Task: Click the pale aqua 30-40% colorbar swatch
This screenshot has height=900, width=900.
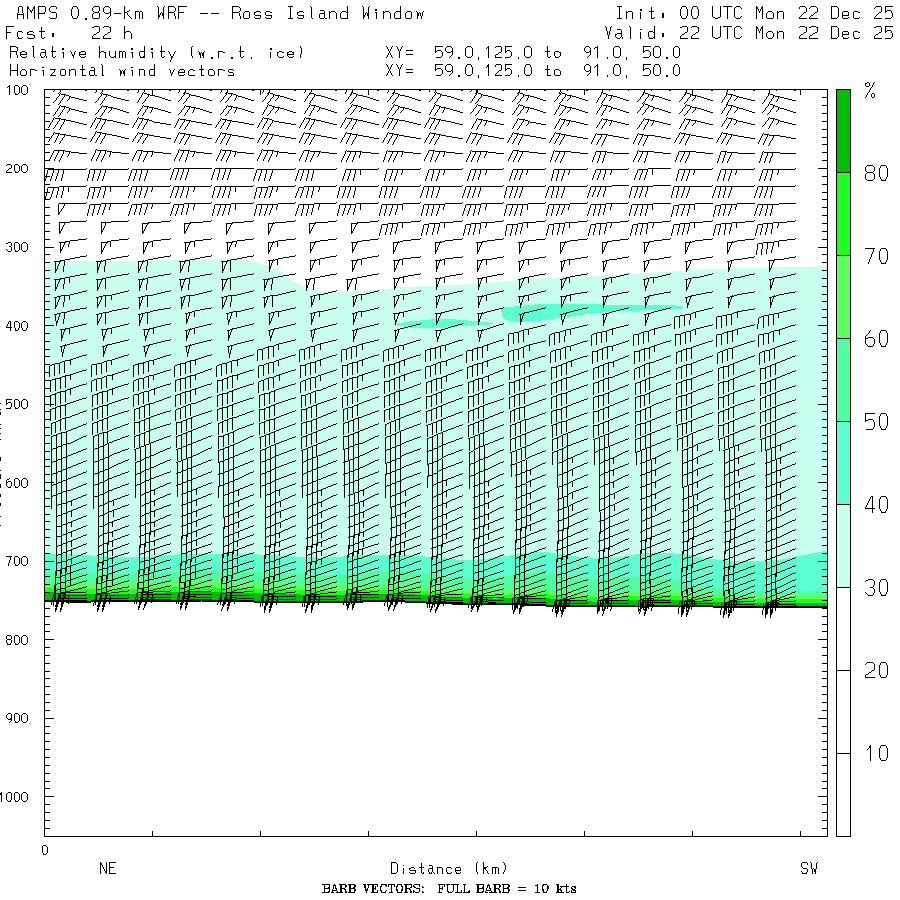Action: [x=843, y=546]
